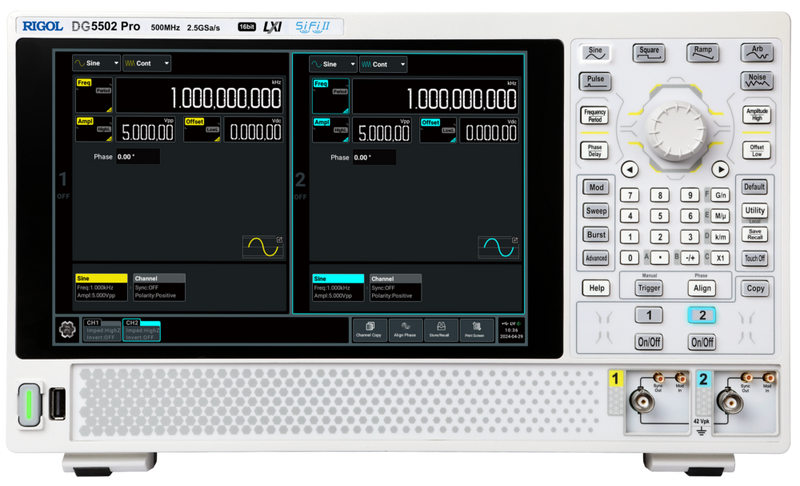Tap the Default key

[x=754, y=187]
